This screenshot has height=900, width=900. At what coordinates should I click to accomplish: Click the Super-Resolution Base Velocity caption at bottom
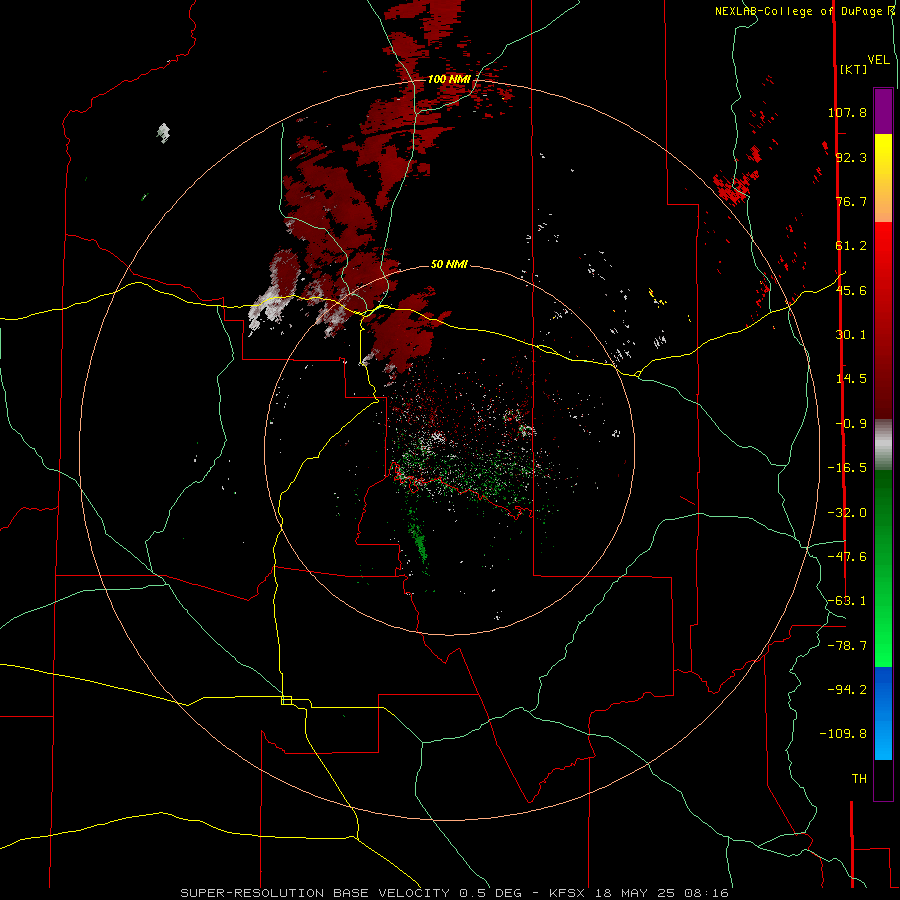point(455,893)
